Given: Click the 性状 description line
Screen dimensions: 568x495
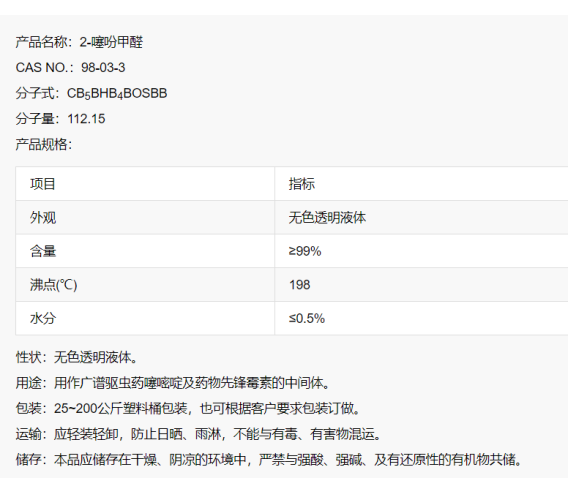Looking at the screenshot, I should (77, 357).
